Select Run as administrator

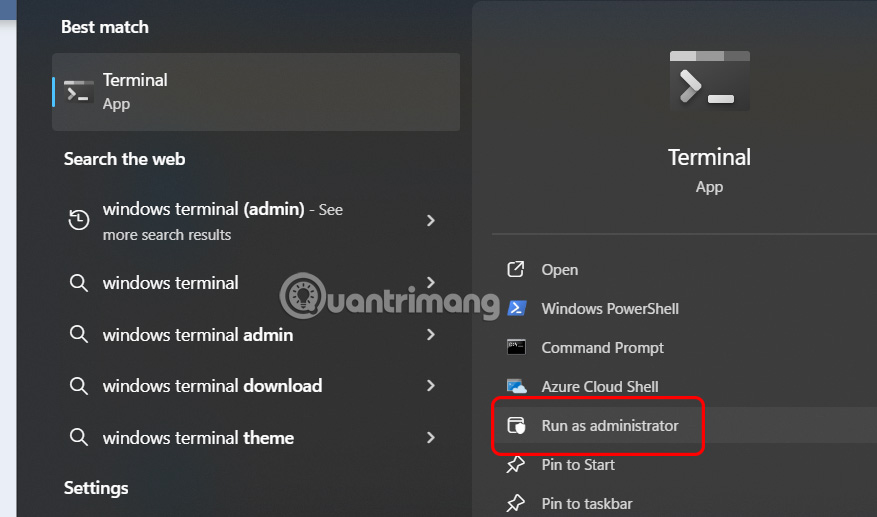[x=610, y=425]
